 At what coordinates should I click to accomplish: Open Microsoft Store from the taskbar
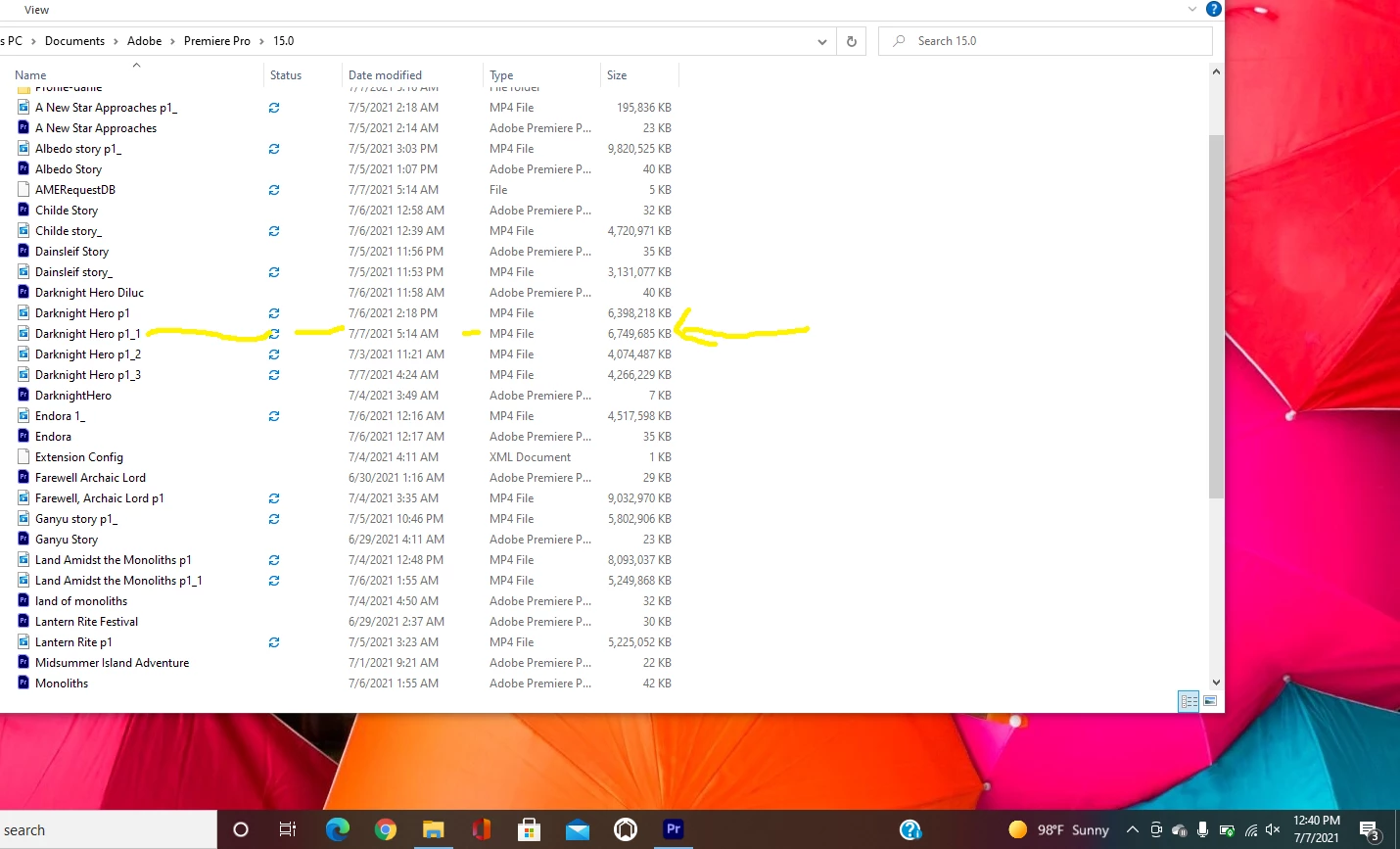click(x=530, y=829)
